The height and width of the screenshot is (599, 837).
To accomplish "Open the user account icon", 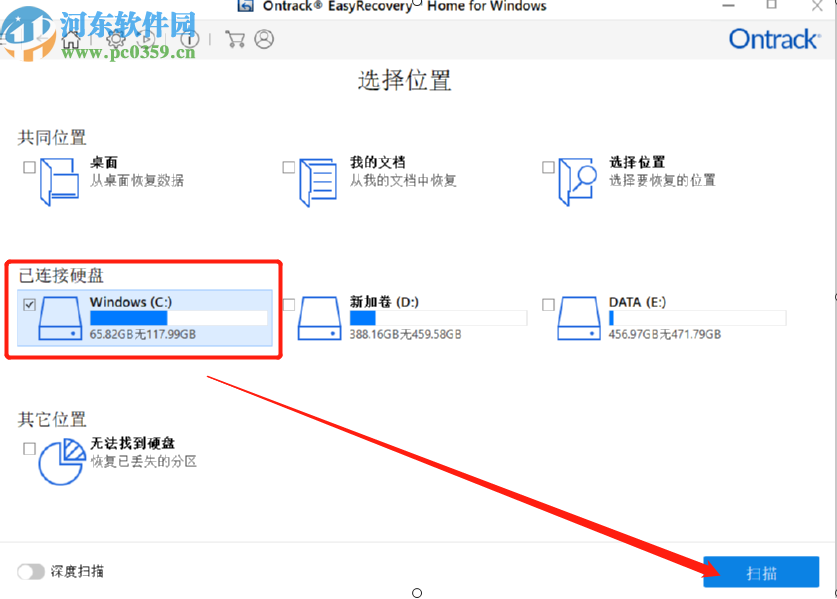I will (x=264, y=40).
